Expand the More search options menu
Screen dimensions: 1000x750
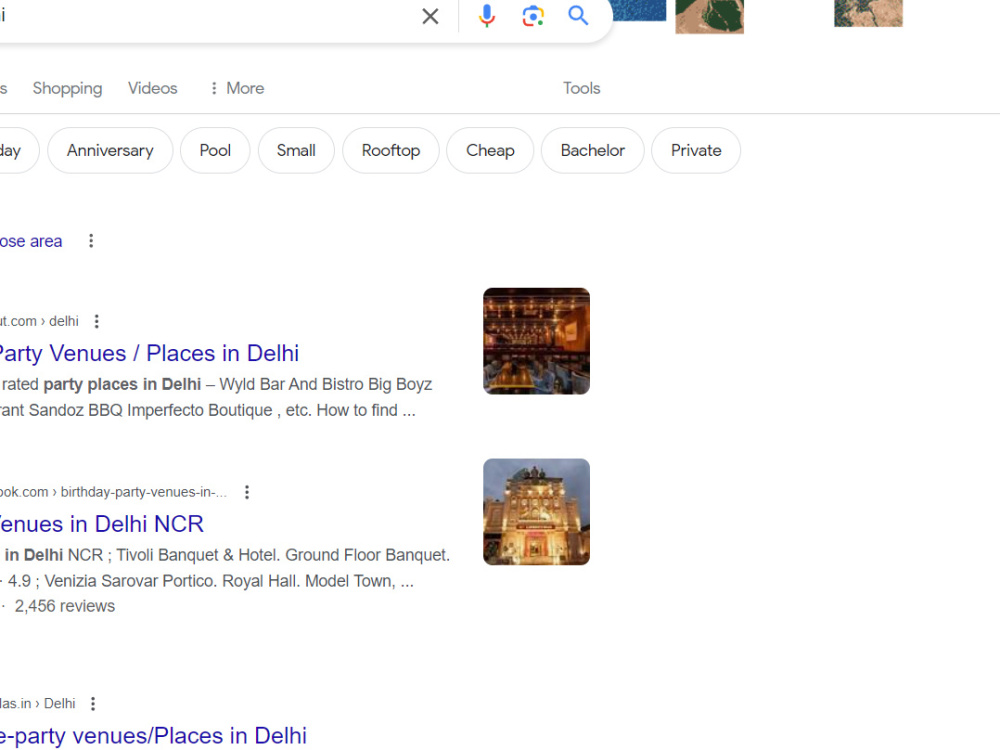(237, 88)
